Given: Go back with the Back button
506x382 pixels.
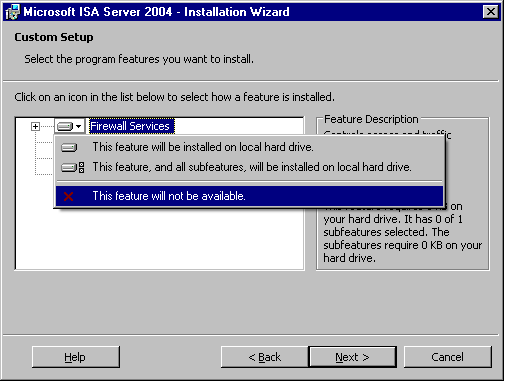Looking at the screenshot, I should pyautogui.click(x=265, y=357).
